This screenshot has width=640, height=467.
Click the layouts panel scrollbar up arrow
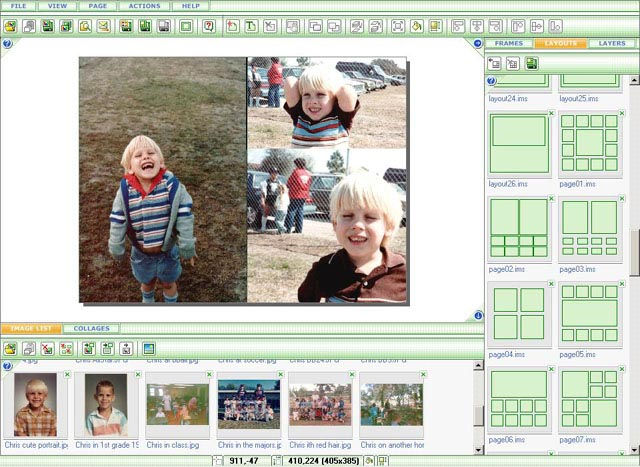(634, 80)
